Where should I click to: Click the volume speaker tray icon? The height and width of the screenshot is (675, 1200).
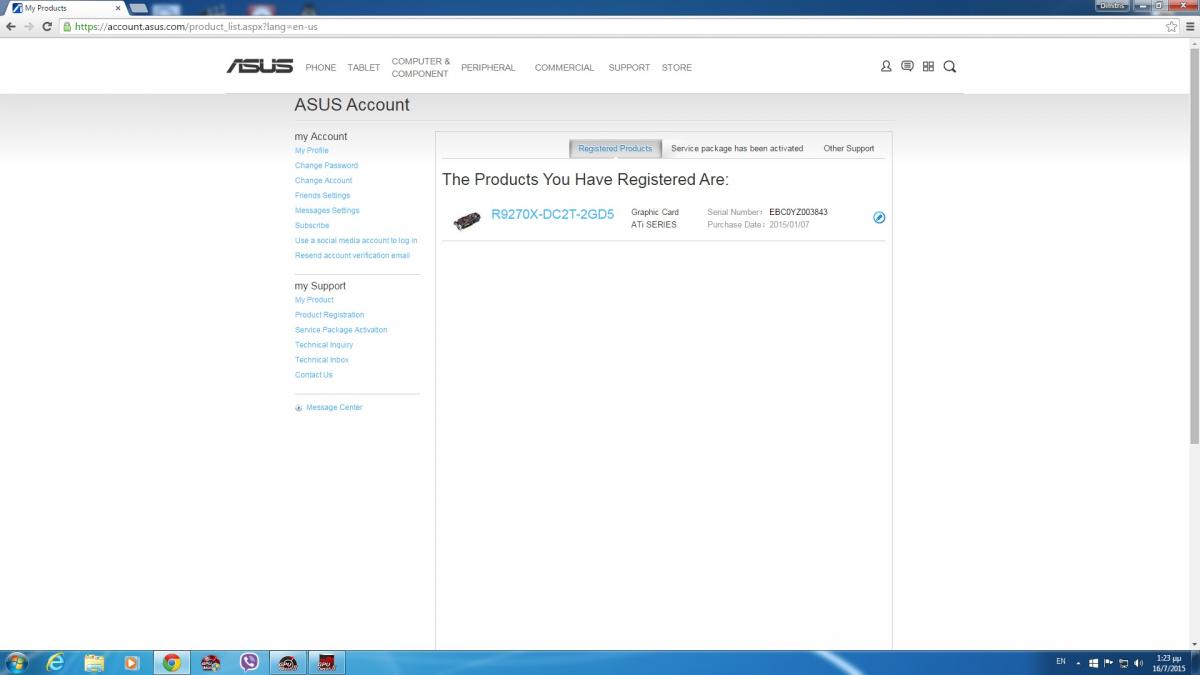1139,662
